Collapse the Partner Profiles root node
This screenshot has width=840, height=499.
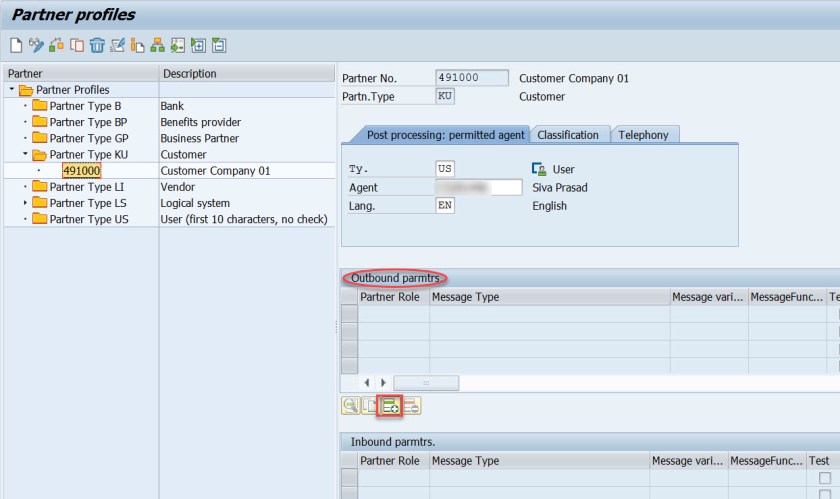coord(11,89)
